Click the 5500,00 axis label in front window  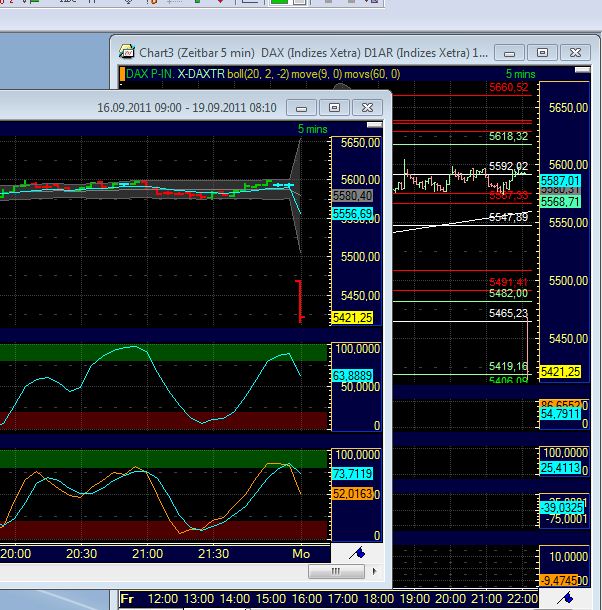pos(360,257)
